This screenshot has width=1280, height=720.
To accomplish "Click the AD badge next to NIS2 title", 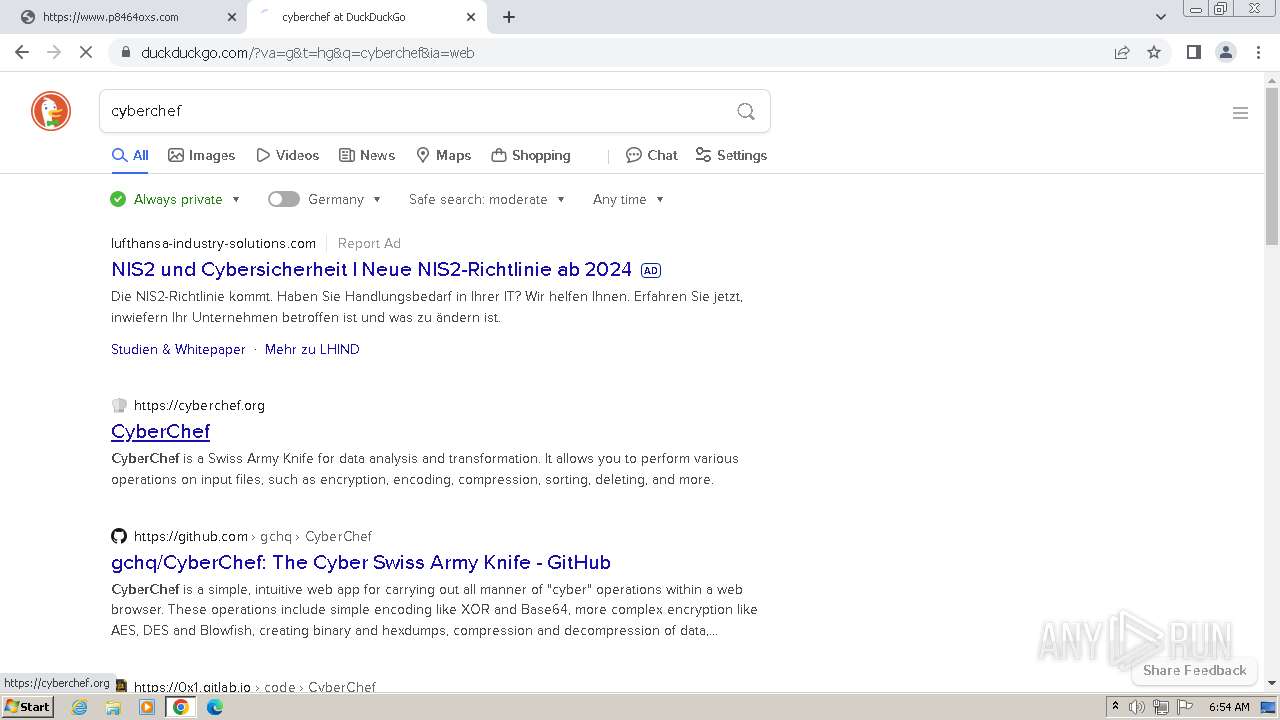I will coord(651,270).
